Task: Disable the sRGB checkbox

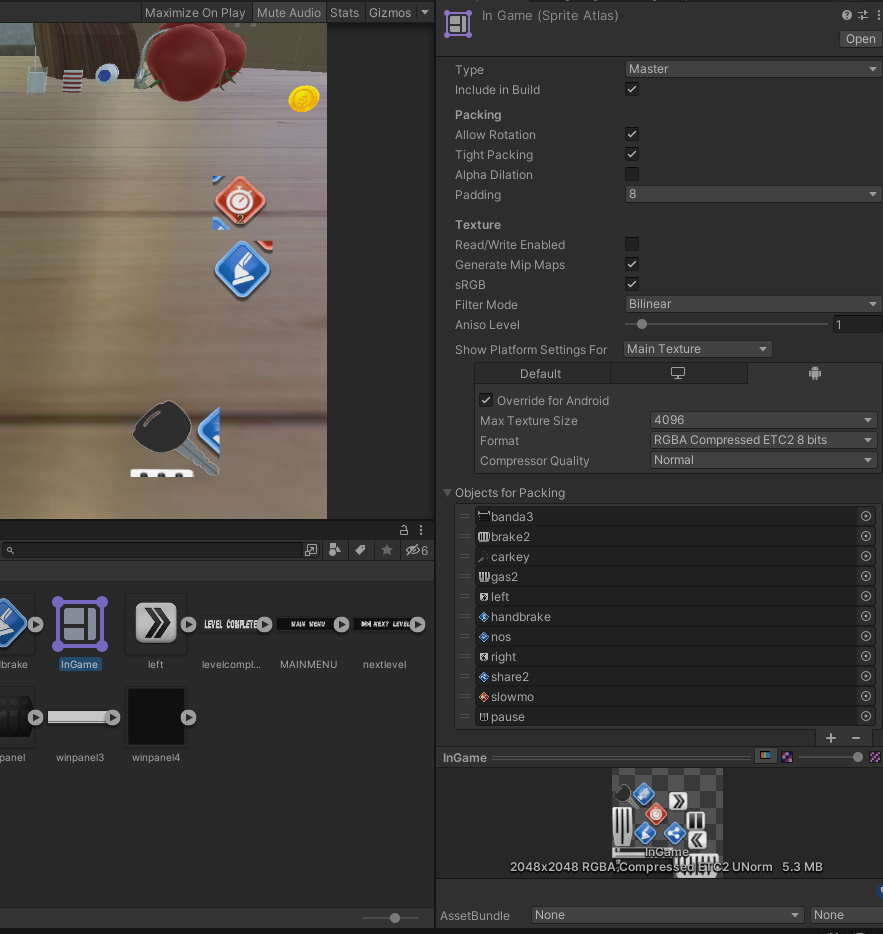Action: click(x=631, y=284)
